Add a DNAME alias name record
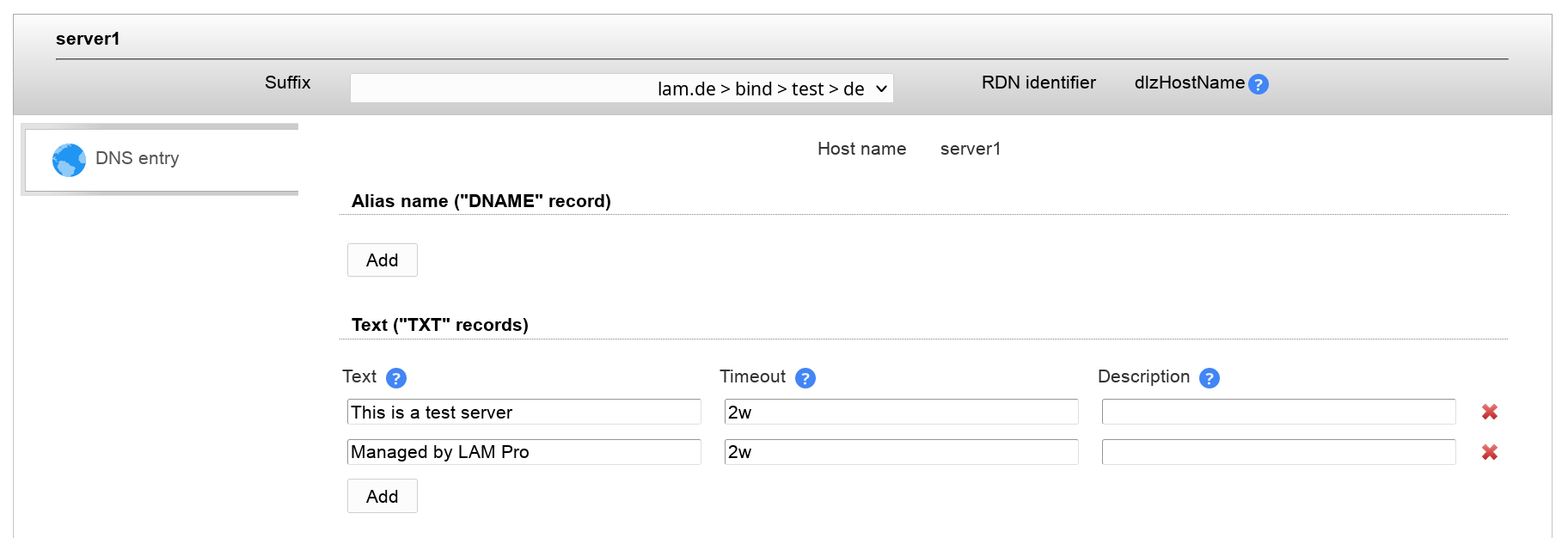The width and height of the screenshot is (1568, 538). [383, 260]
